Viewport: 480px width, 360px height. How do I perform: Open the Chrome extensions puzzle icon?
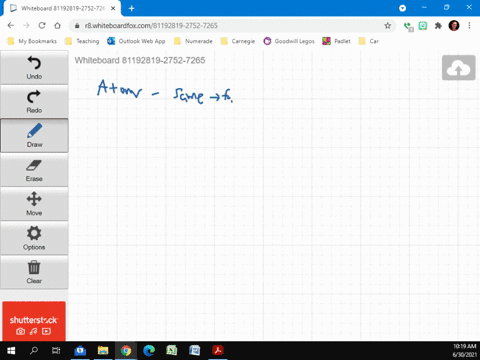tap(438, 26)
